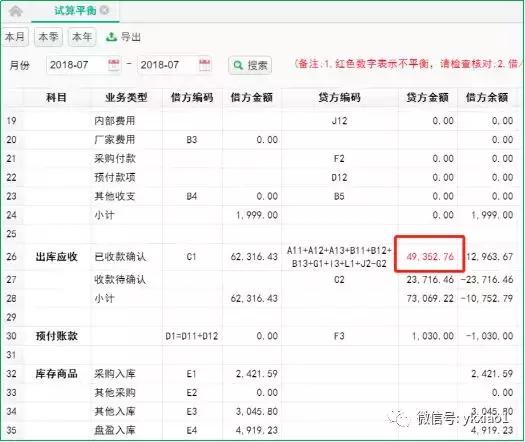The height and width of the screenshot is (442, 525).
Task: Click row number 26
Action: point(11,257)
